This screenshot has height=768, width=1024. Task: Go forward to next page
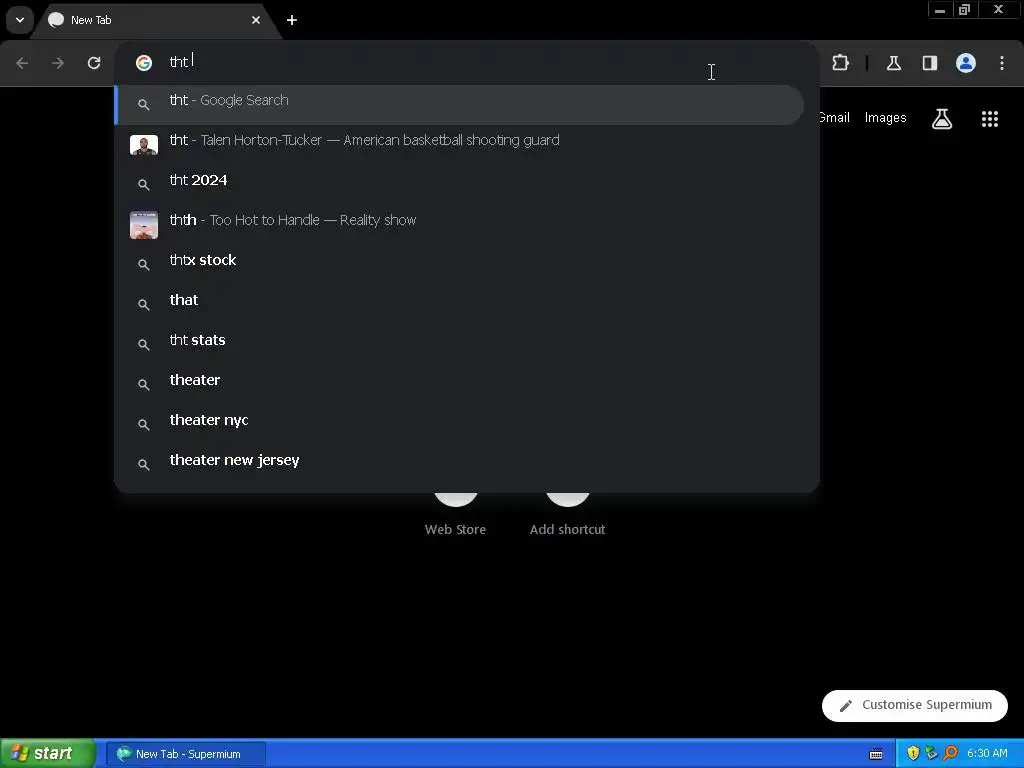58,63
